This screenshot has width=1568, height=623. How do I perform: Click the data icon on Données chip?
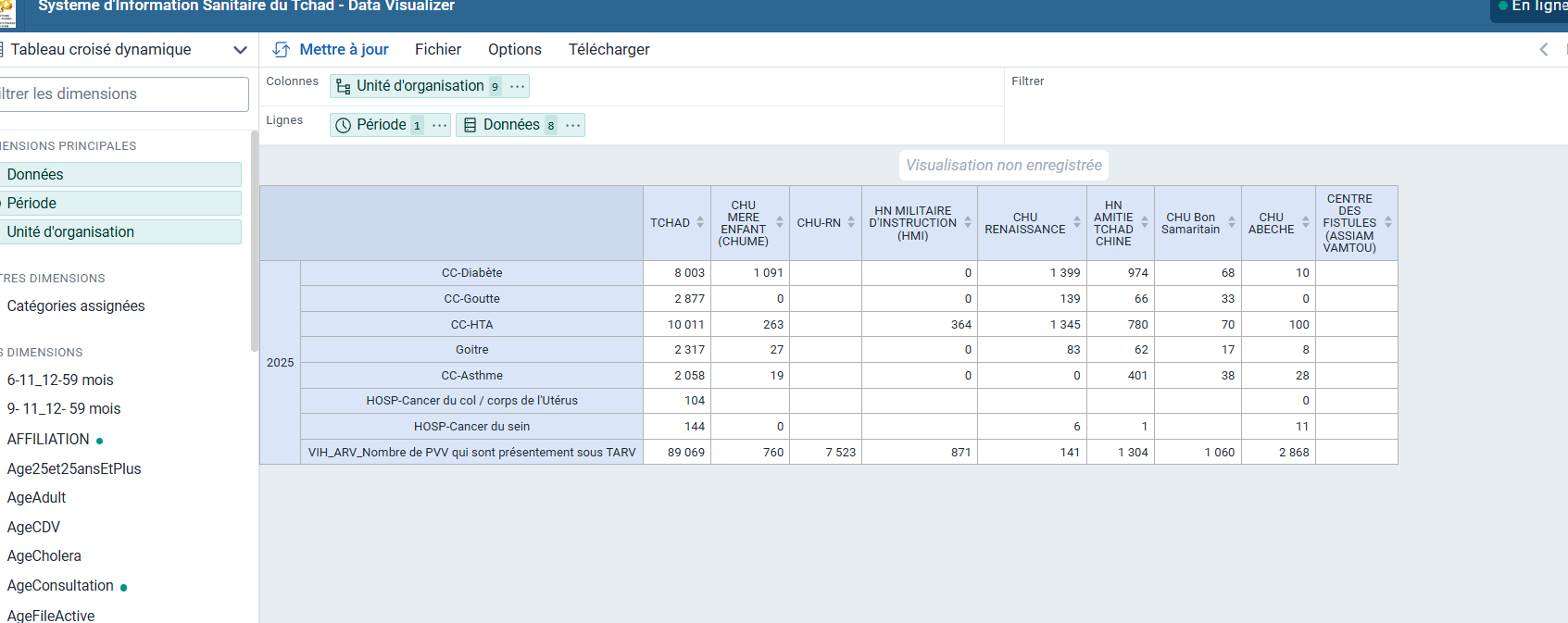[470, 125]
